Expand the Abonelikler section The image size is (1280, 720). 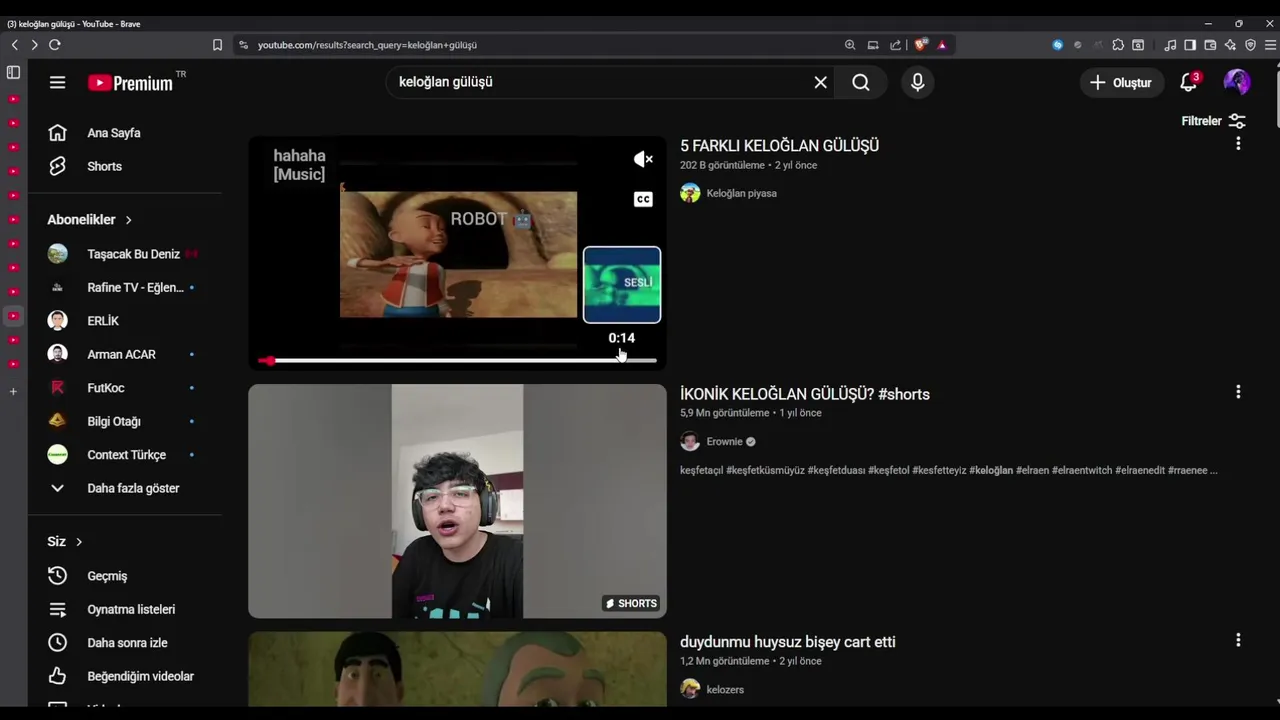click(x=90, y=219)
